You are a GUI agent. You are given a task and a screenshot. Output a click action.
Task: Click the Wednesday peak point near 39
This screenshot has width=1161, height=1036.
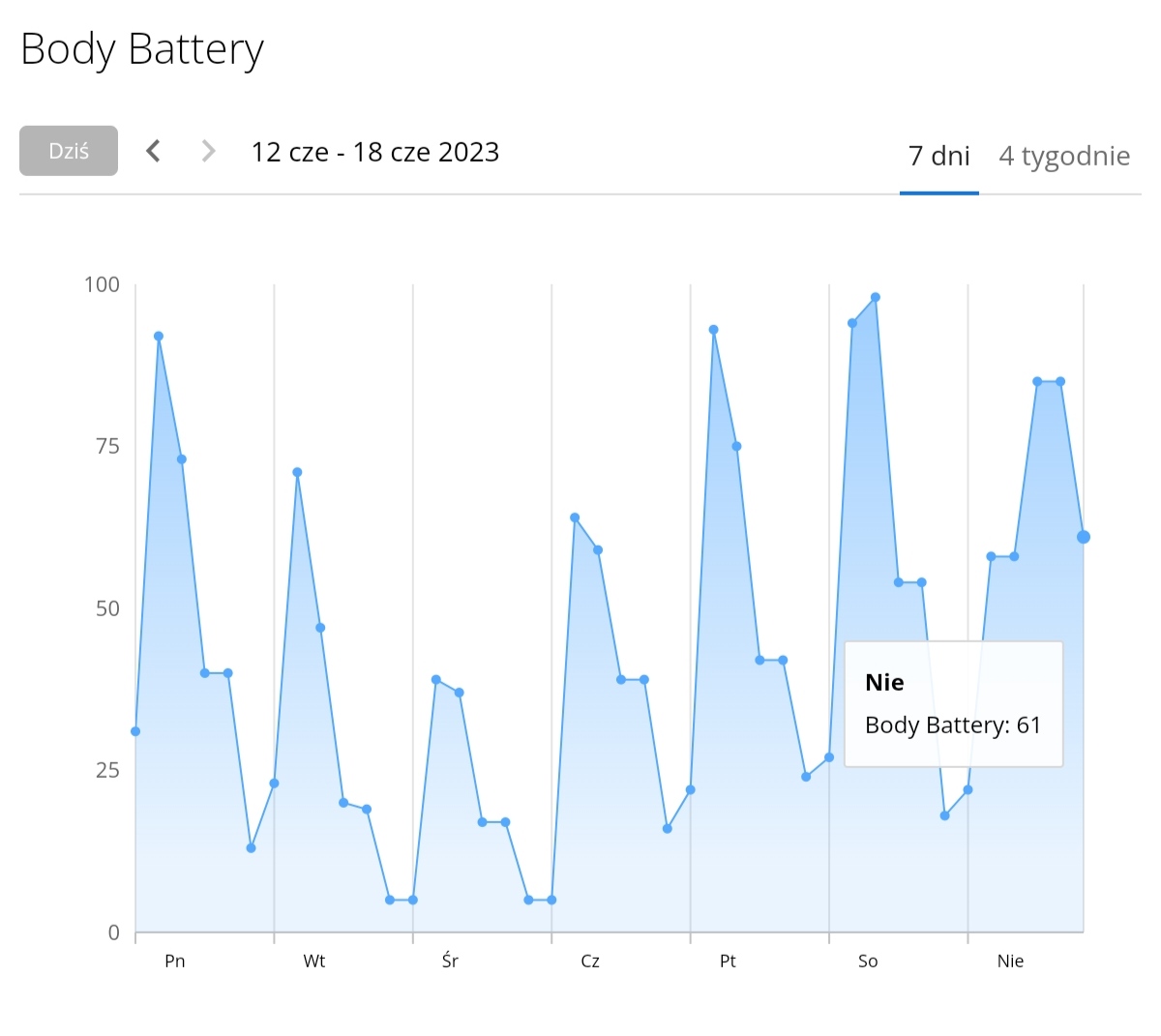point(436,679)
